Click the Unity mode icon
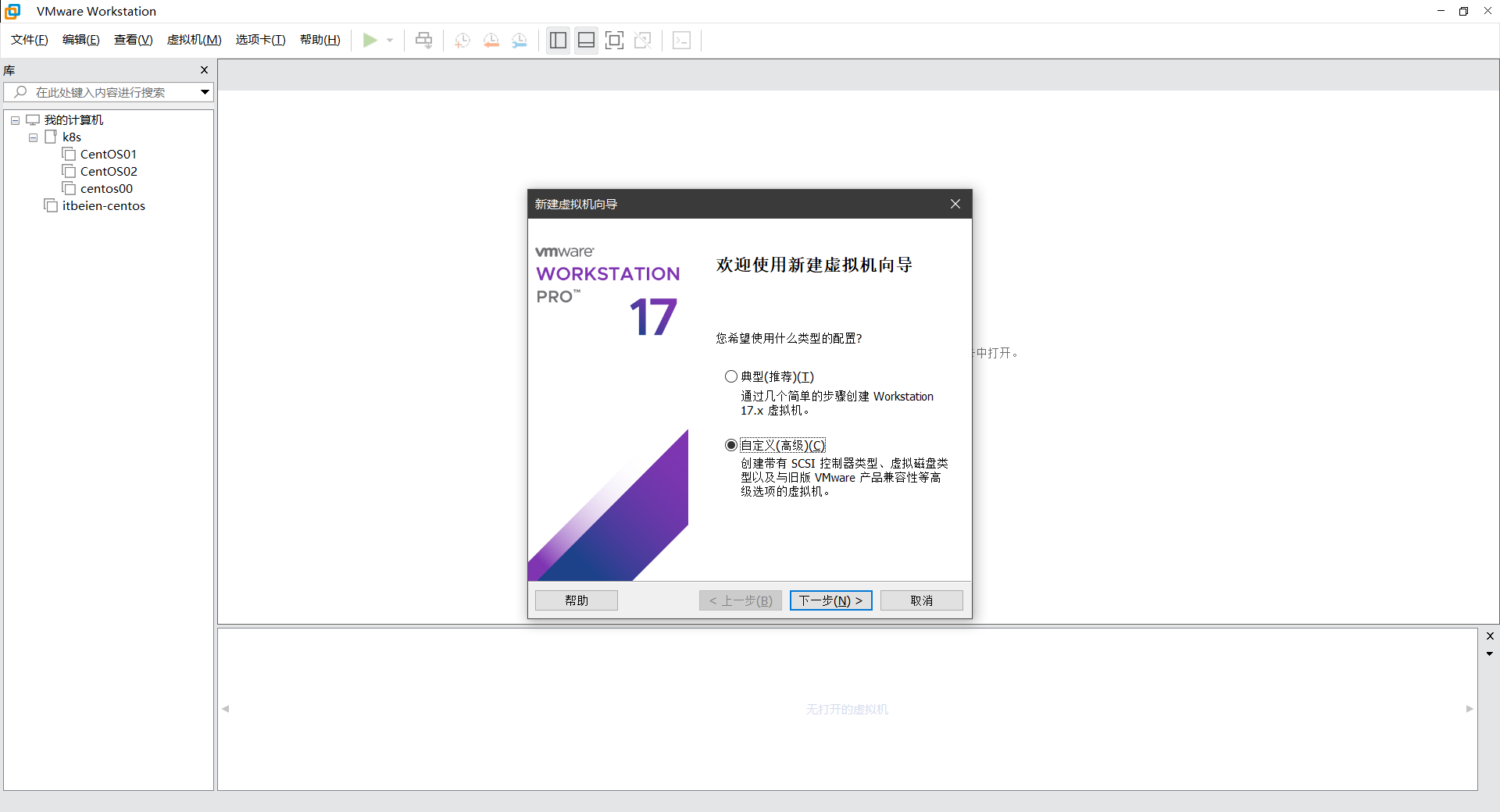Screen dimensions: 1500x812 coord(642,41)
